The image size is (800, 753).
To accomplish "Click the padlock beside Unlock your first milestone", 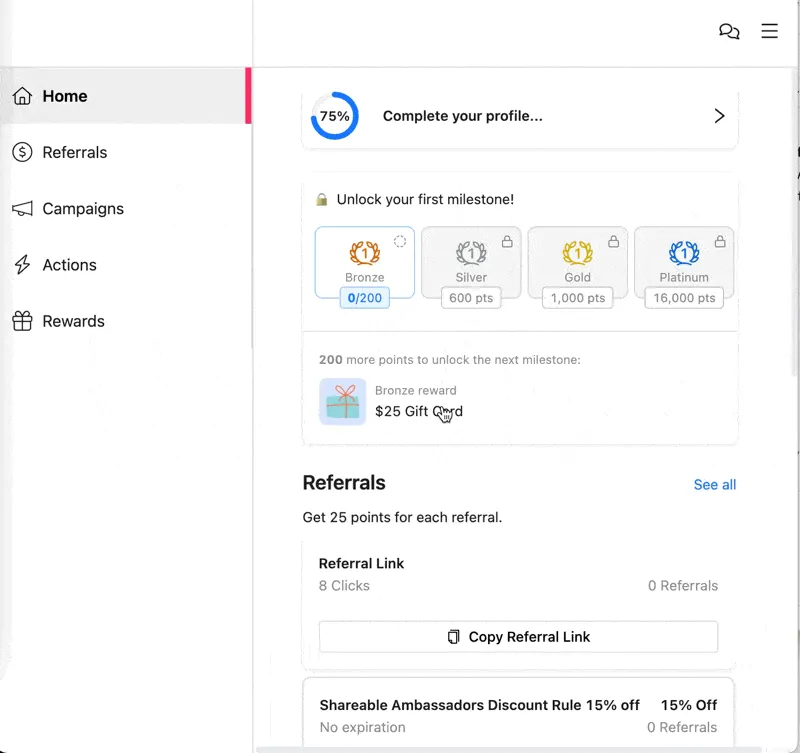I will click(x=321, y=199).
